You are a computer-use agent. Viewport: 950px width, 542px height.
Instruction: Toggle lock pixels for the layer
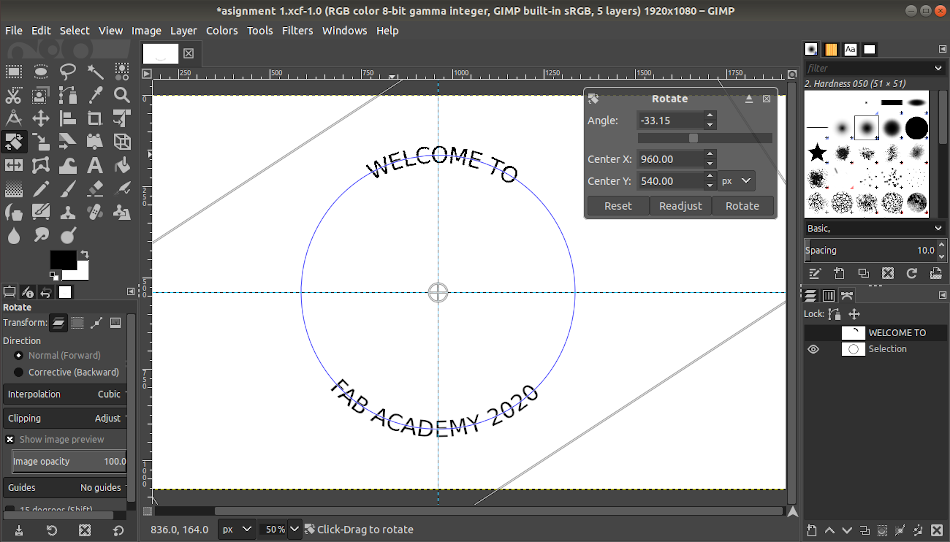(834, 314)
